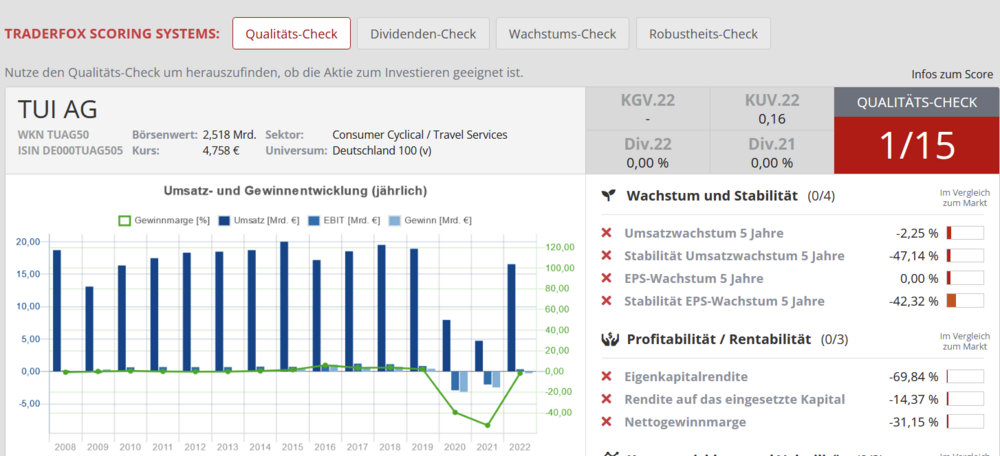Click the KGV.22 metric cell
Image resolution: width=1000 pixels, height=456 pixels.
tap(647, 108)
